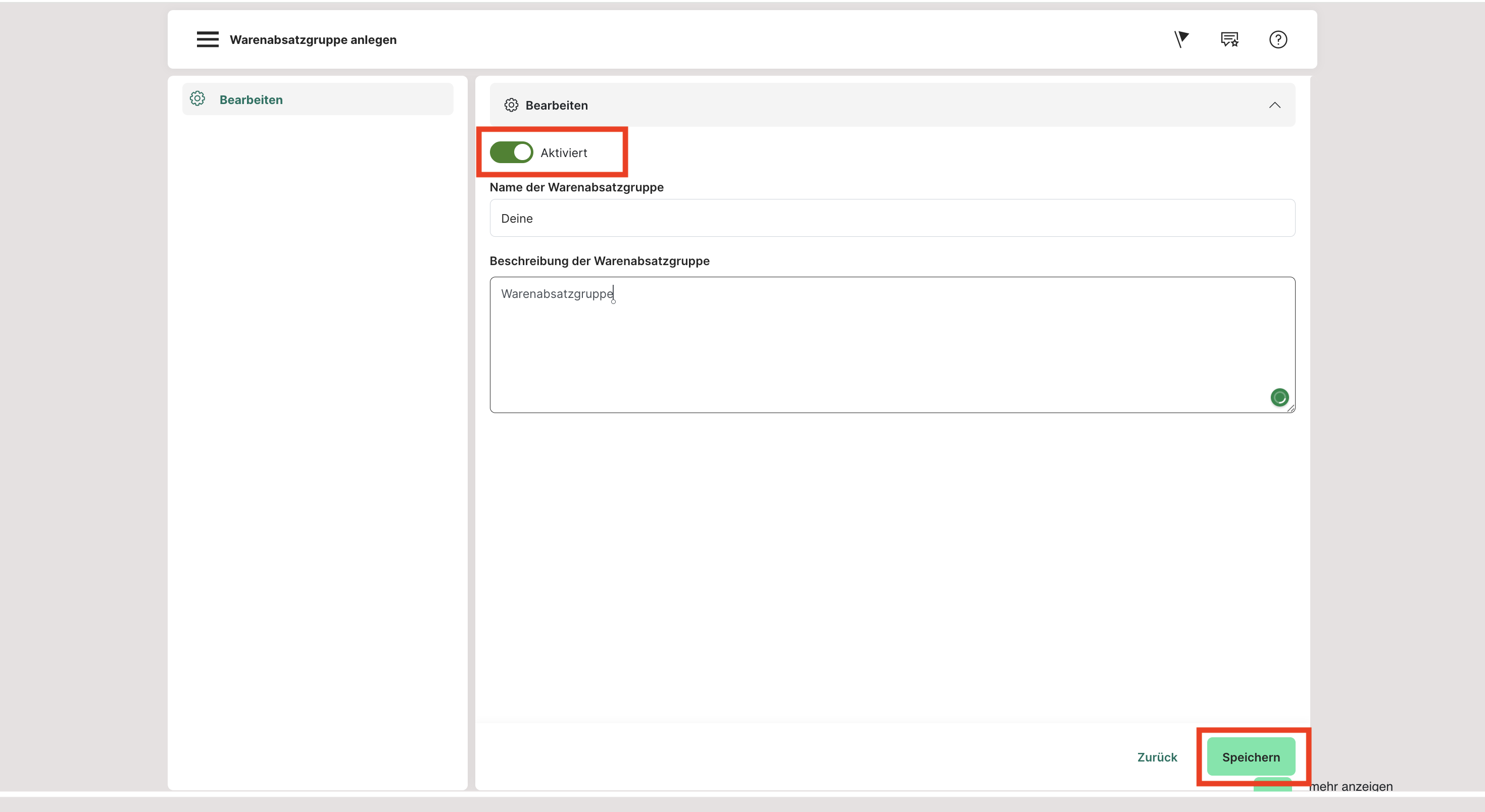Image resolution: width=1485 pixels, height=812 pixels.
Task: Click the Aktiviert label text
Action: (x=563, y=153)
